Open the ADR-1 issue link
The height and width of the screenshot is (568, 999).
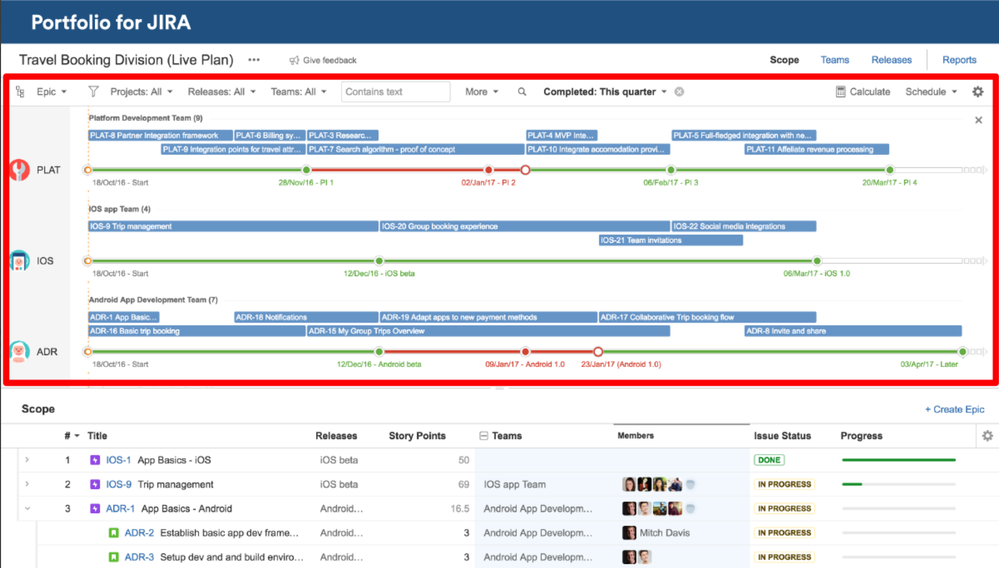click(x=120, y=508)
